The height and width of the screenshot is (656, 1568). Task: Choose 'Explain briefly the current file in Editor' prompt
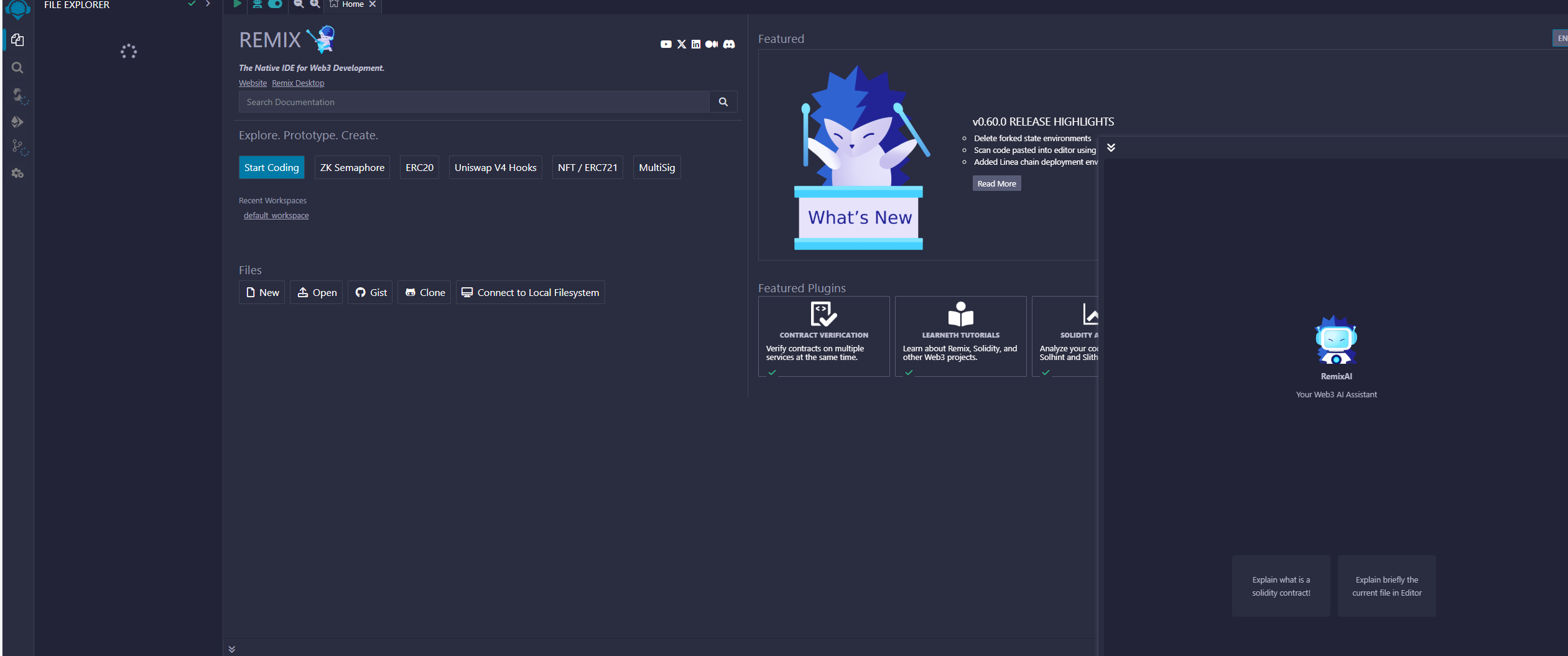tap(1387, 586)
